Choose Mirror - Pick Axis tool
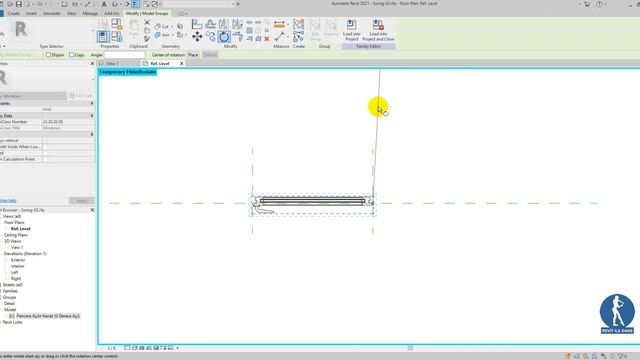640x360 pixels. tap(224, 24)
